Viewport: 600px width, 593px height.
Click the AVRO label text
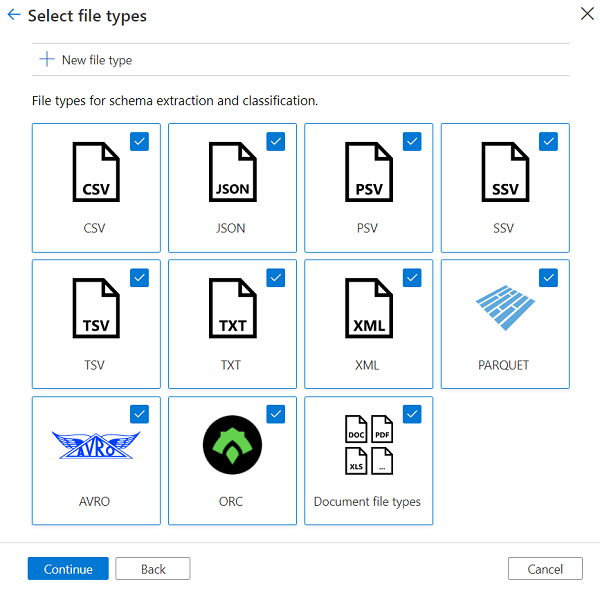(94, 502)
